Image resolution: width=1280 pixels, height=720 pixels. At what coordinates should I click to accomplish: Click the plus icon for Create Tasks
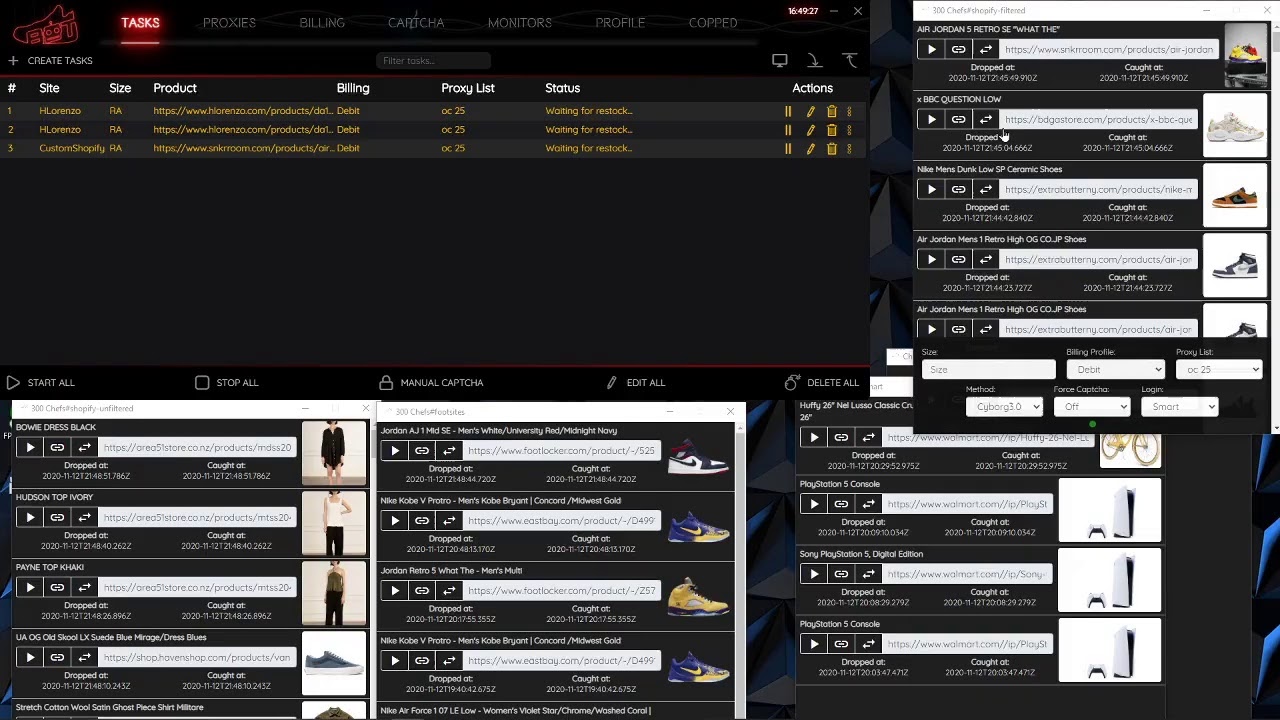pos(13,61)
